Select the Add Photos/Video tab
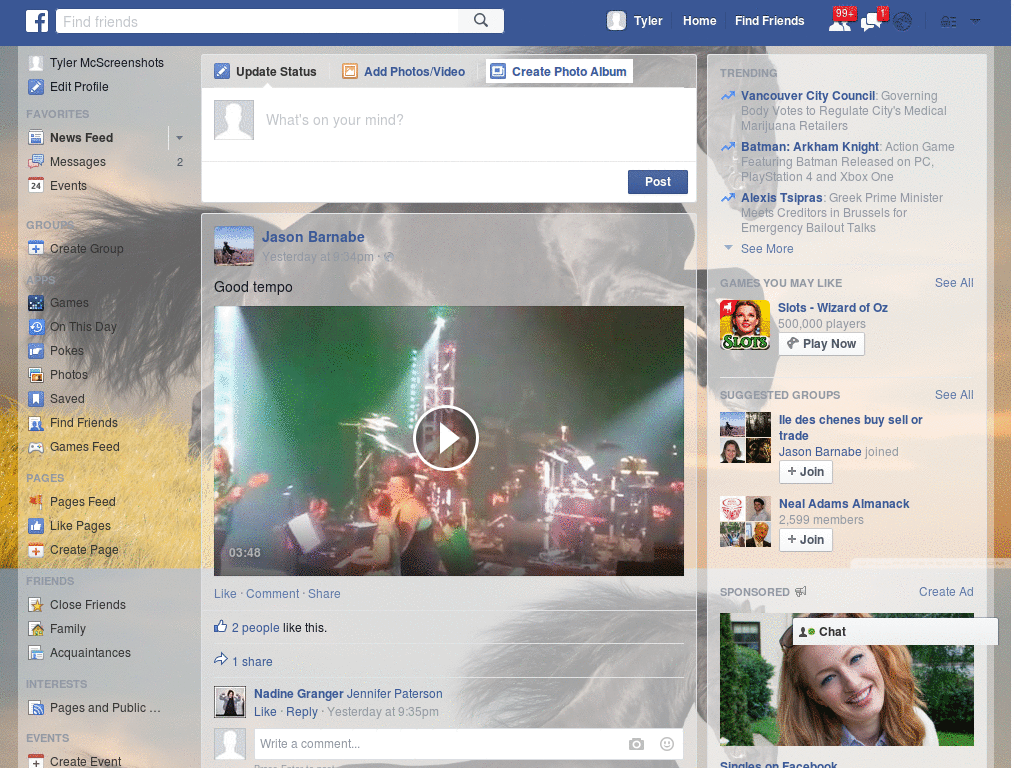This screenshot has height=768, width=1024. click(x=404, y=72)
